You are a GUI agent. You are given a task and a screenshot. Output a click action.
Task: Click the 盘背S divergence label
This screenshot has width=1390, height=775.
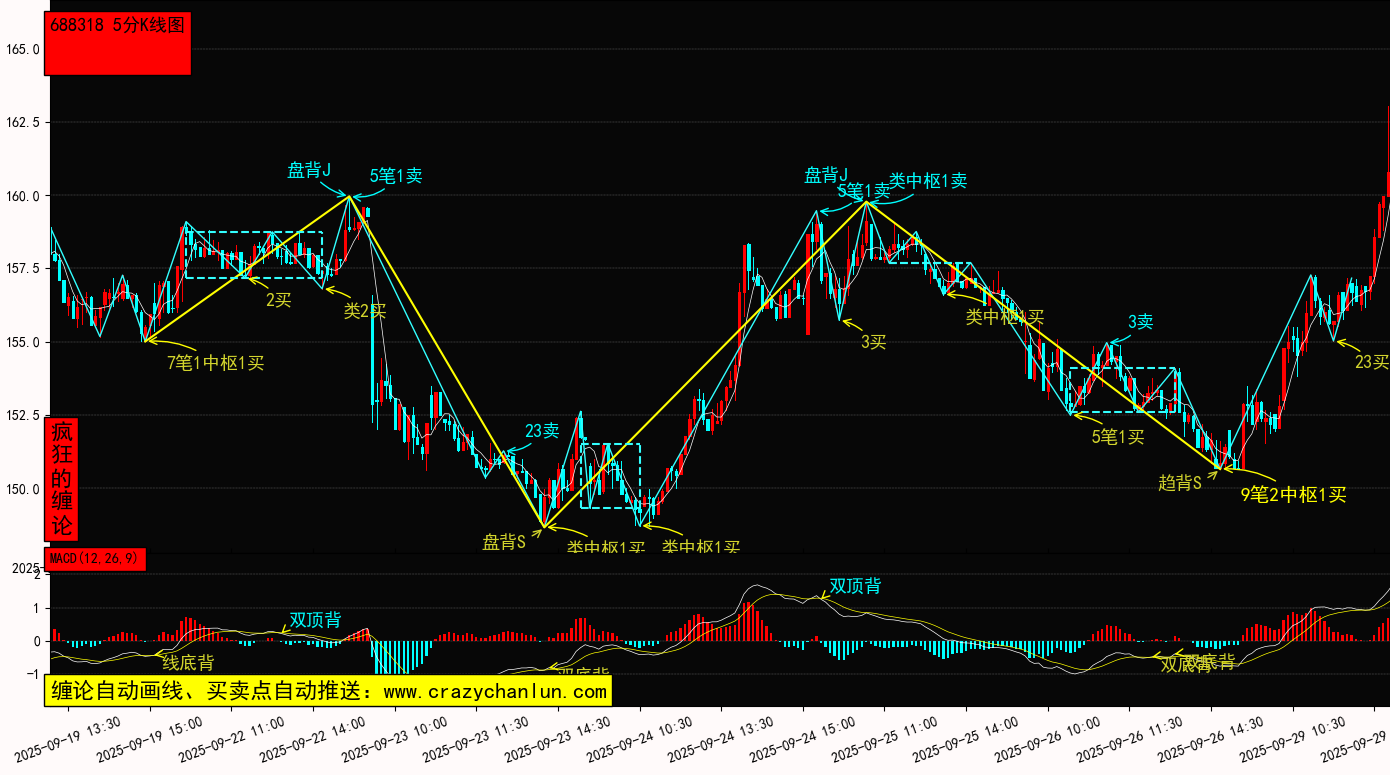pos(504,542)
